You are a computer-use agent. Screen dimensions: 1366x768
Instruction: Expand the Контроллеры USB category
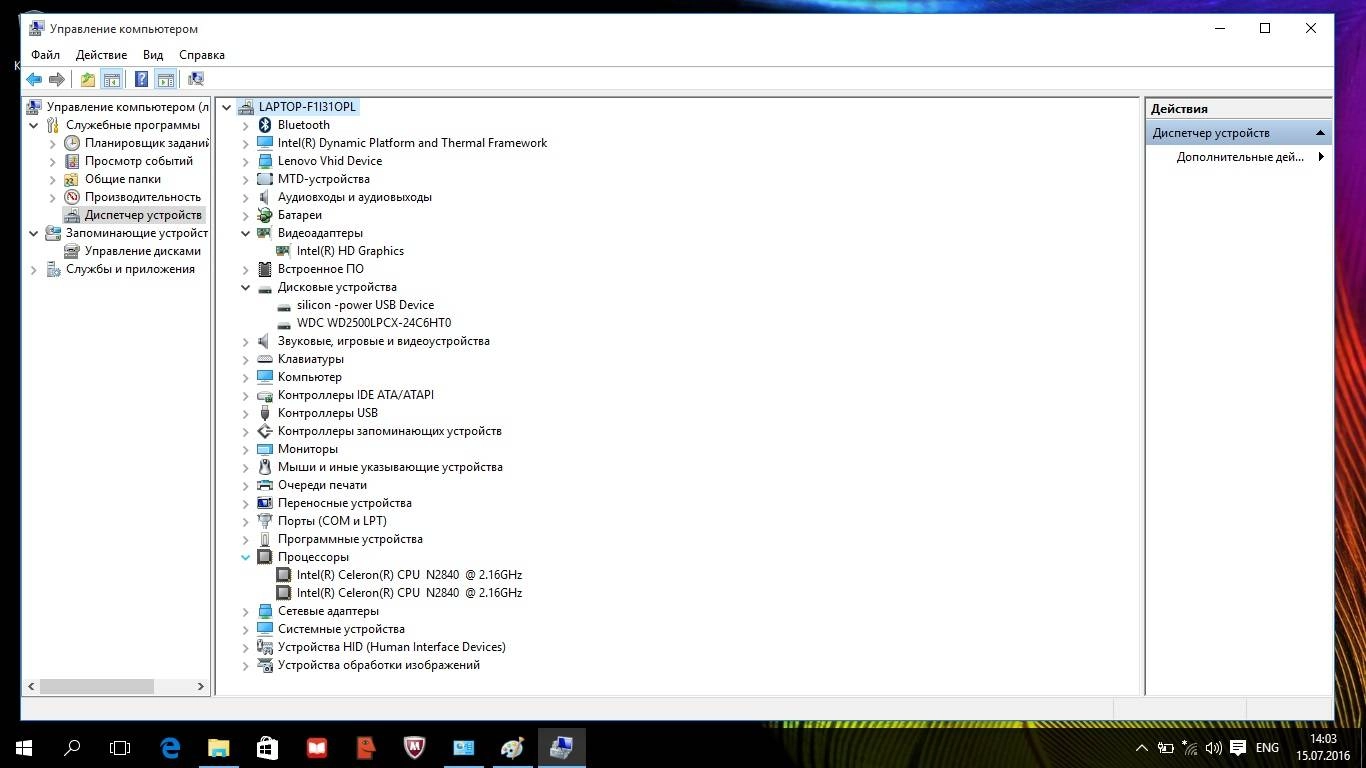point(246,413)
